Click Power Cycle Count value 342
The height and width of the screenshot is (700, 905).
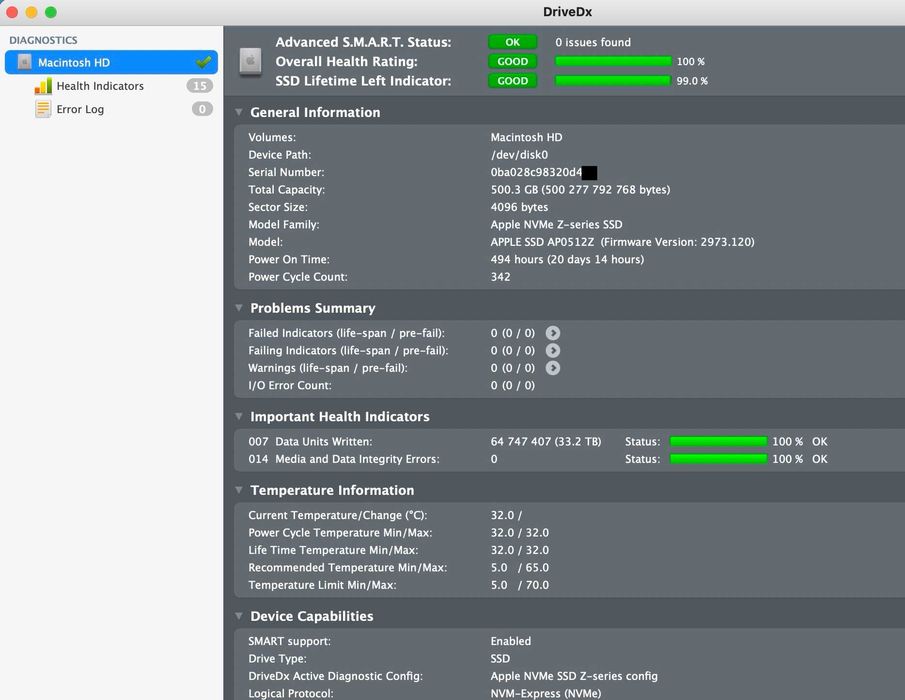500,276
